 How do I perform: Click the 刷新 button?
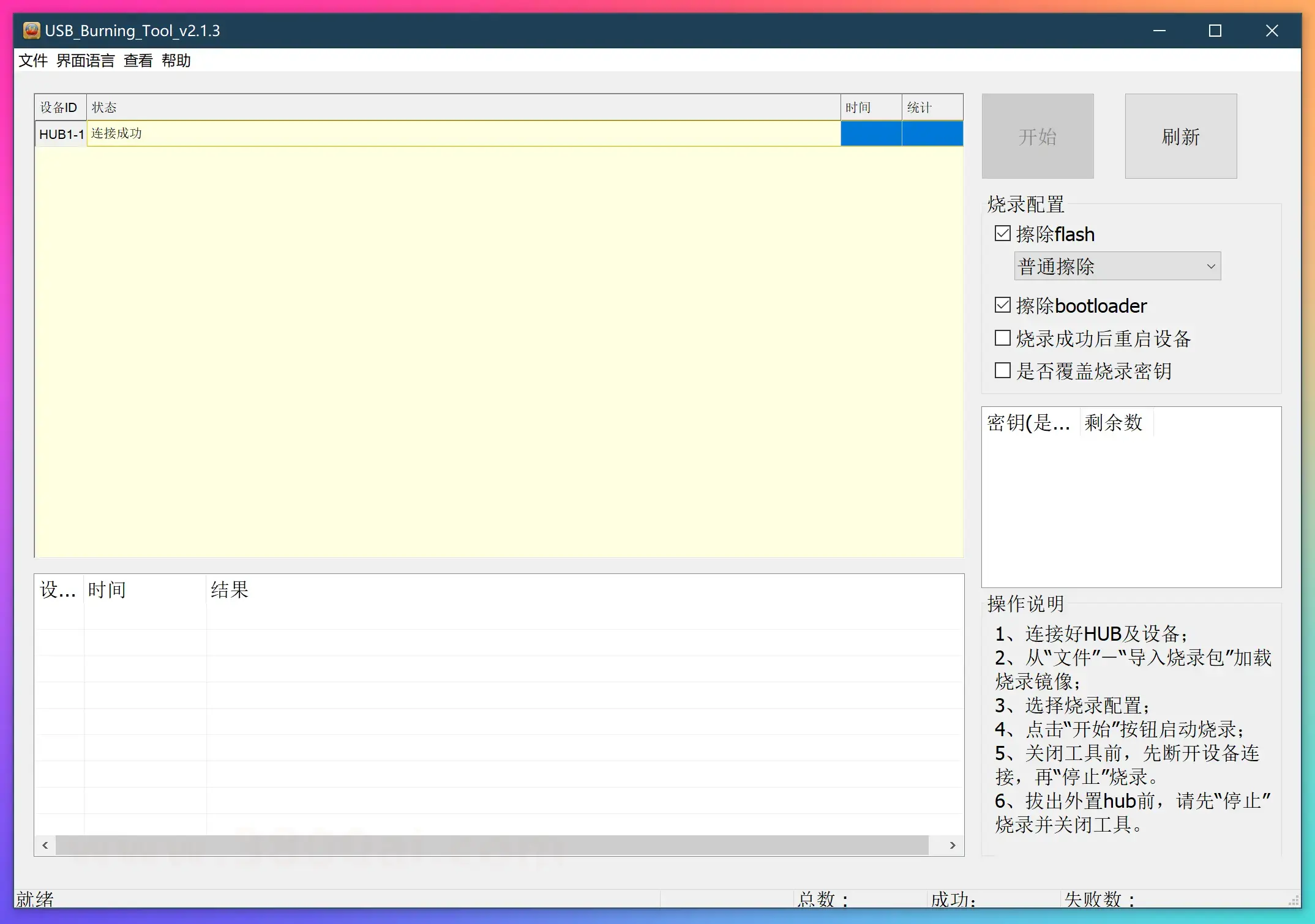click(x=1180, y=136)
